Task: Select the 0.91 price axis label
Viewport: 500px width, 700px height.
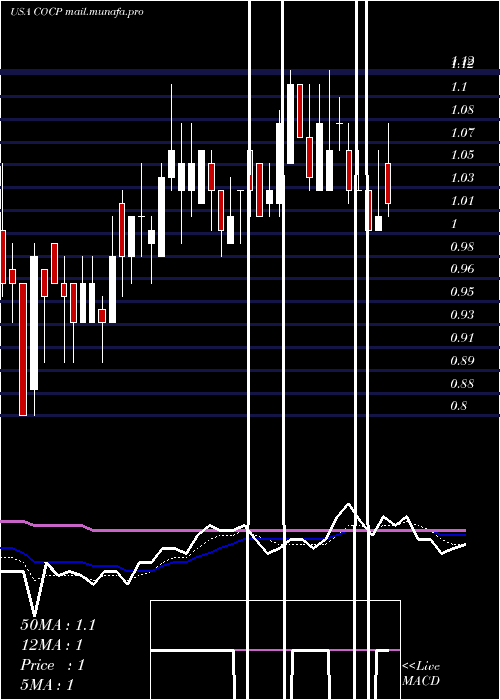Action: point(462,338)
